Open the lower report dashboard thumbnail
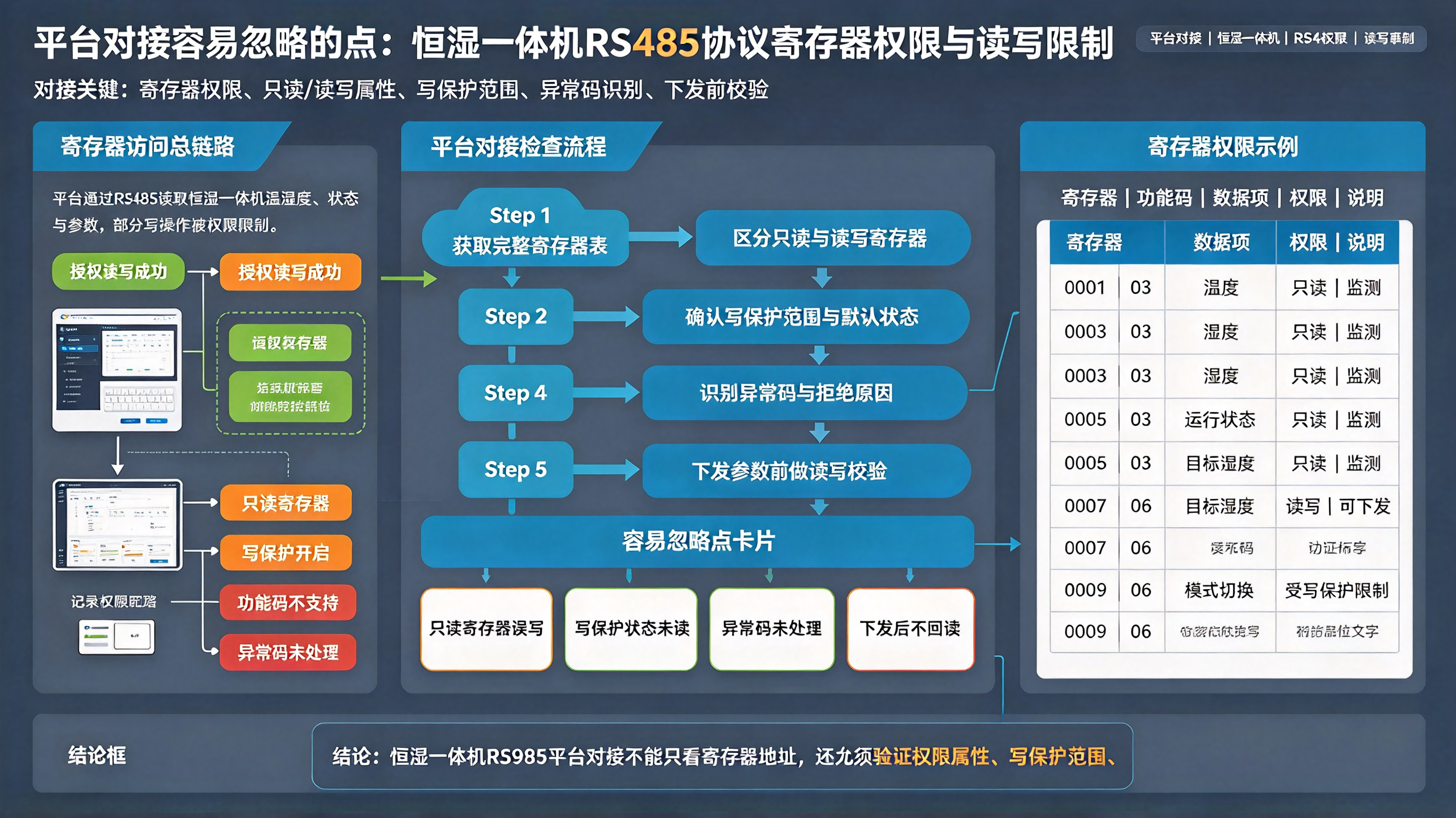1456x818 pixels. [118, 525]
